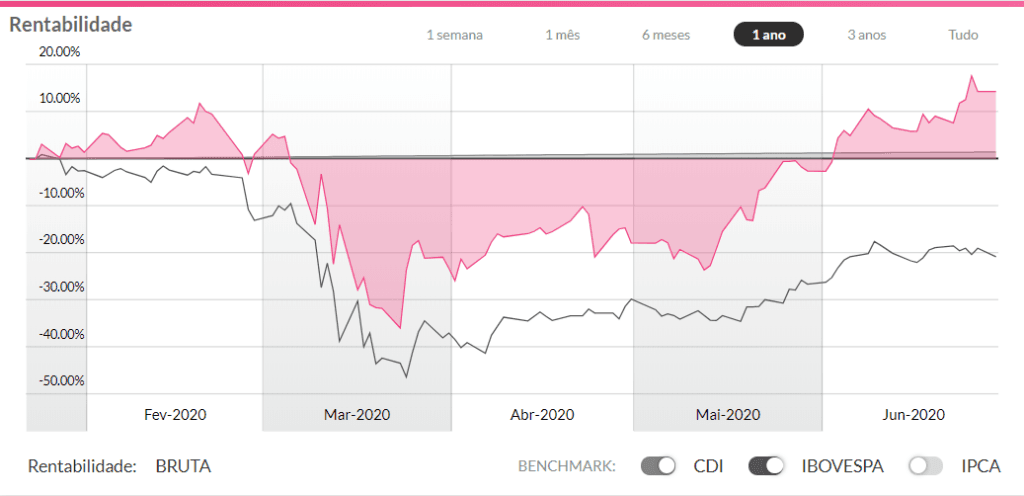
Task: Choose the 3 anos period
Action: tap(867, 35)
